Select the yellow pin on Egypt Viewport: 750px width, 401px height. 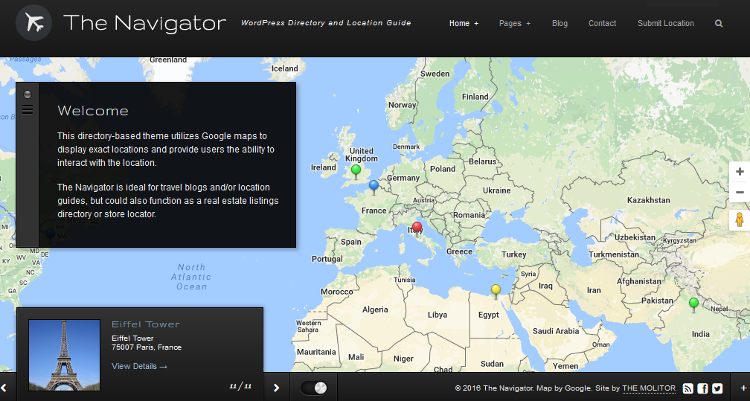pos(496,291)
